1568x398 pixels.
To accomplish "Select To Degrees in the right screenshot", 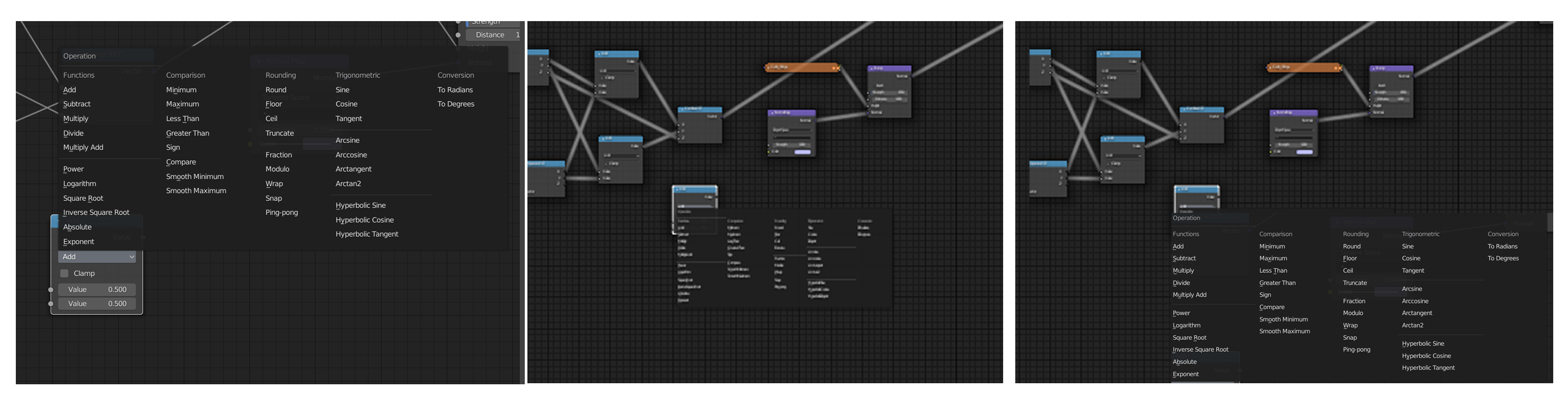I will click(x=1504, y=259).
